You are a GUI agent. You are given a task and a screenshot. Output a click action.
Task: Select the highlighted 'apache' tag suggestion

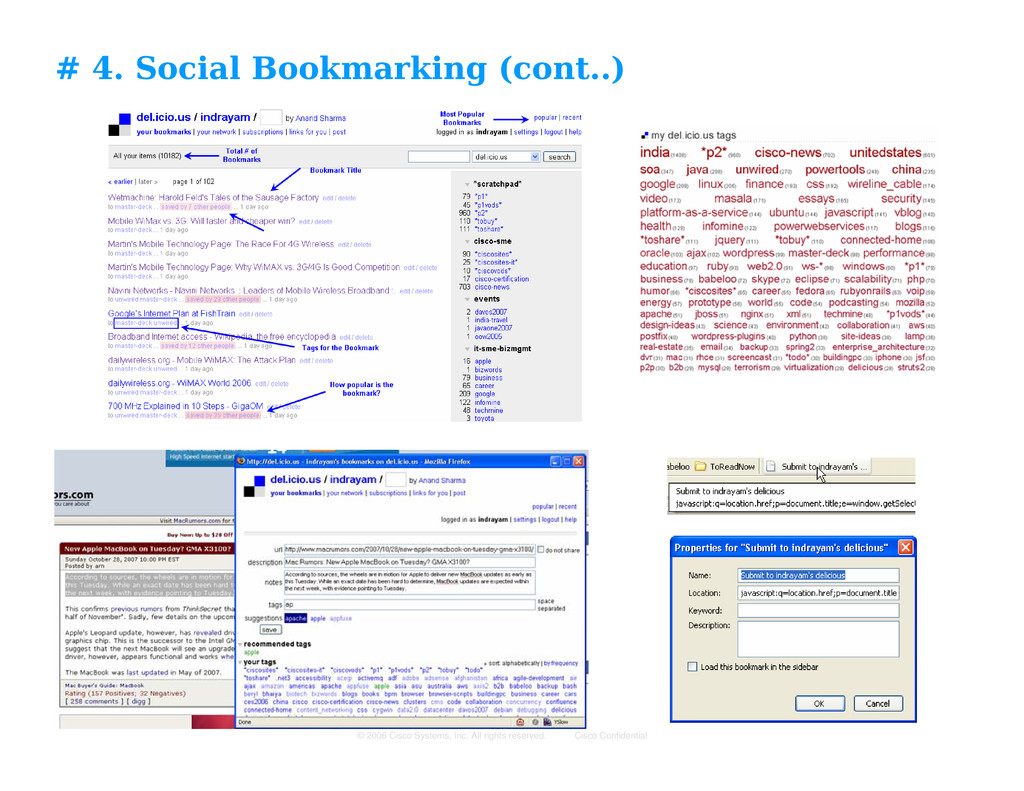(295, 618)
